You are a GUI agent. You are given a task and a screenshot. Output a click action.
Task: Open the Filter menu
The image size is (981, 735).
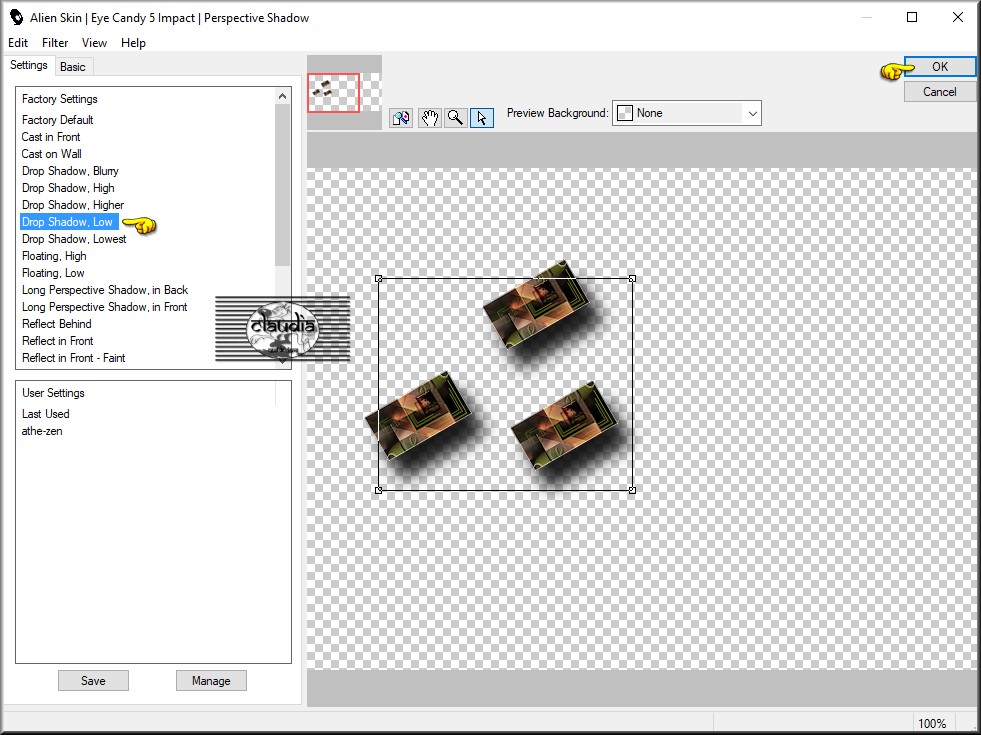(55, 43)
